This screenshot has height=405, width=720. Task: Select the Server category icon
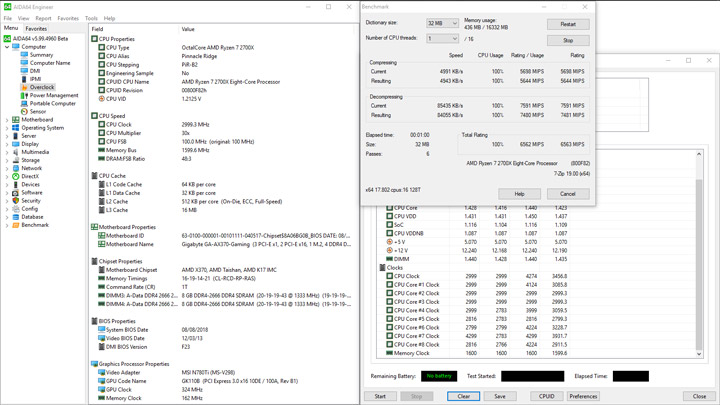tap(16, 136)
